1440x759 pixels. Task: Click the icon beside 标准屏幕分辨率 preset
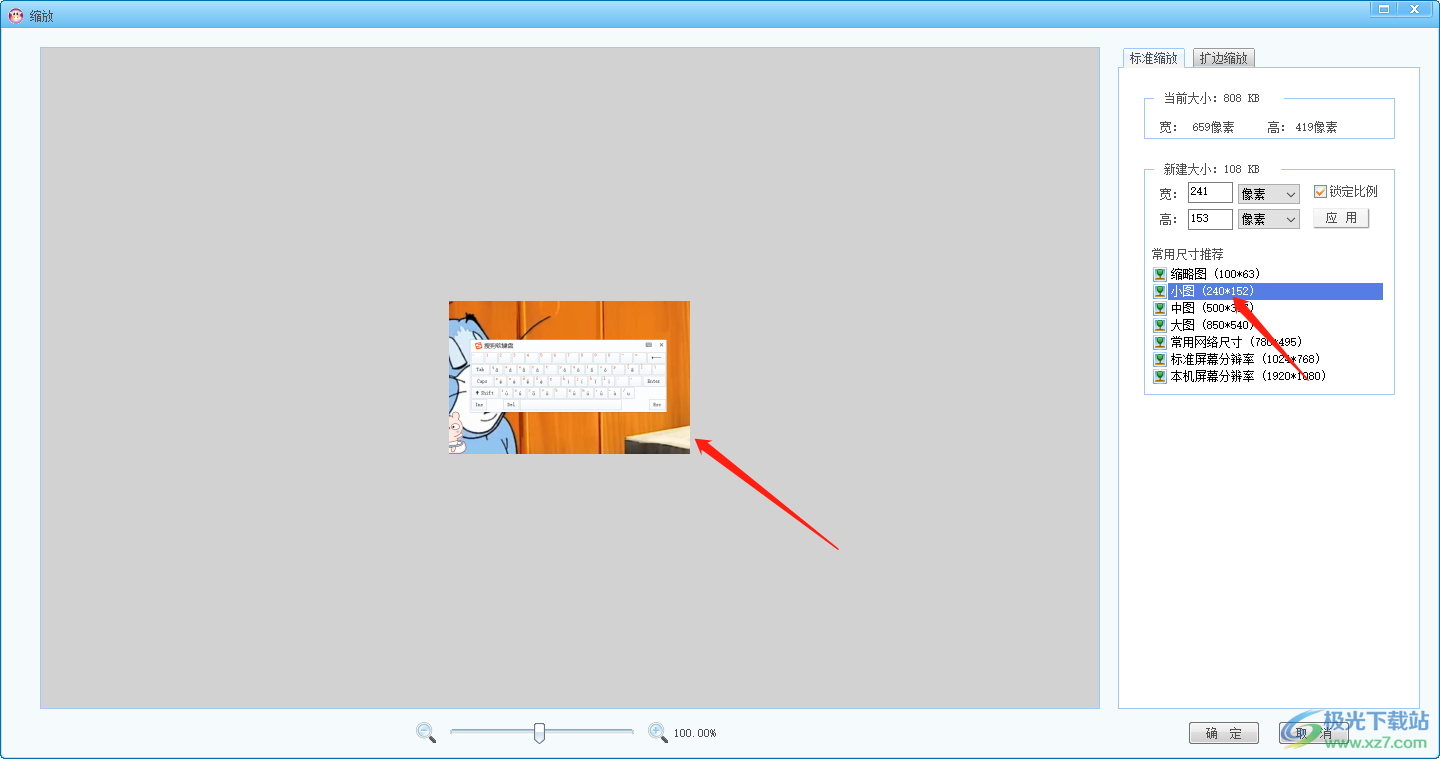(x=1160, y=359)
